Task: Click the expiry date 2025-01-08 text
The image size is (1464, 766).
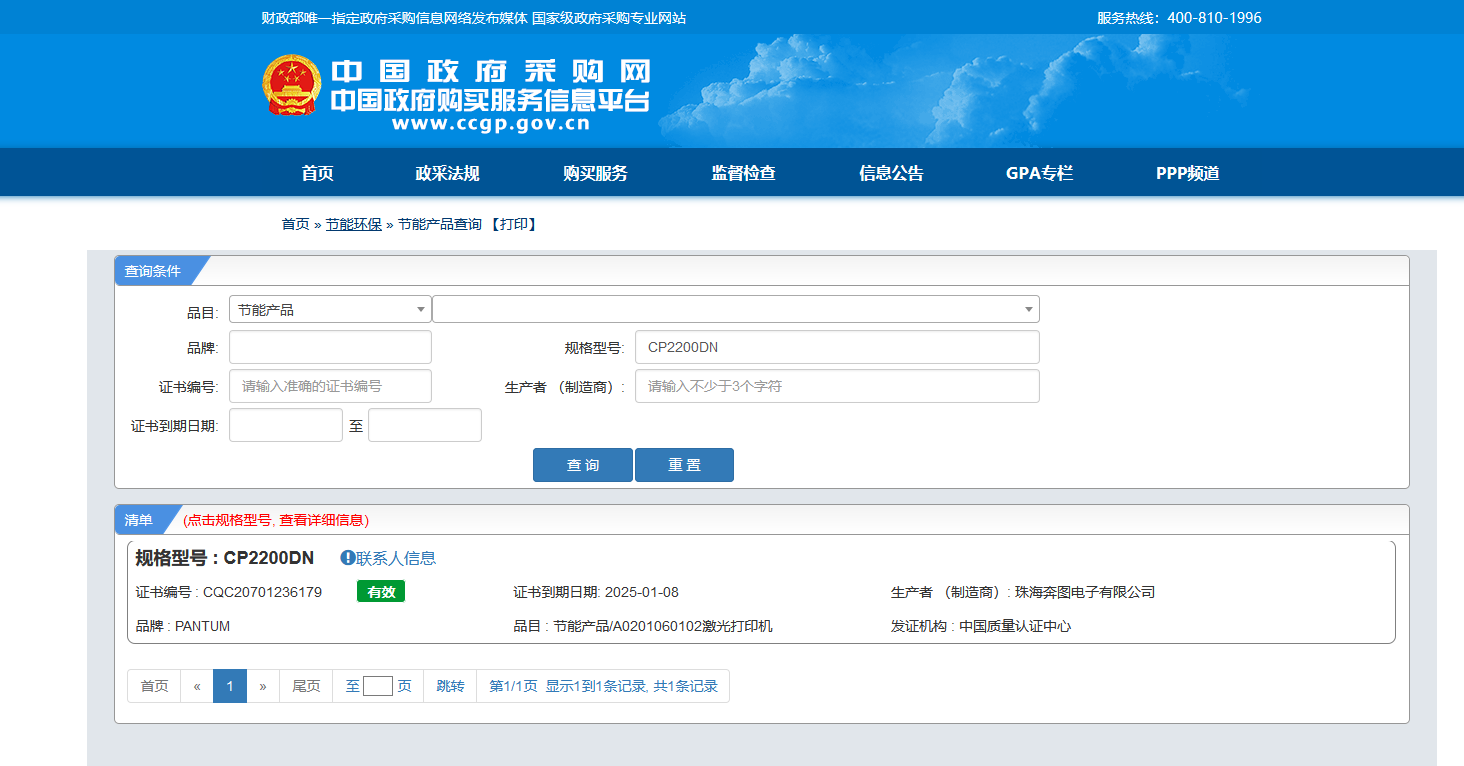Action: coord(641,592)
